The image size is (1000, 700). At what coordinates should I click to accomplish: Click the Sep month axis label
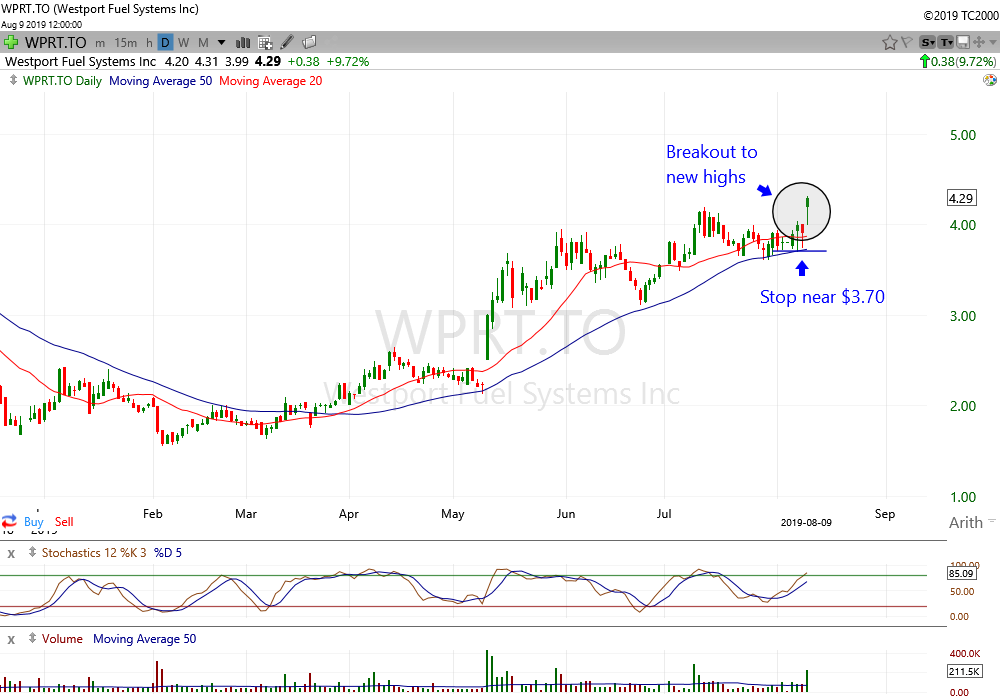point(885,514)
